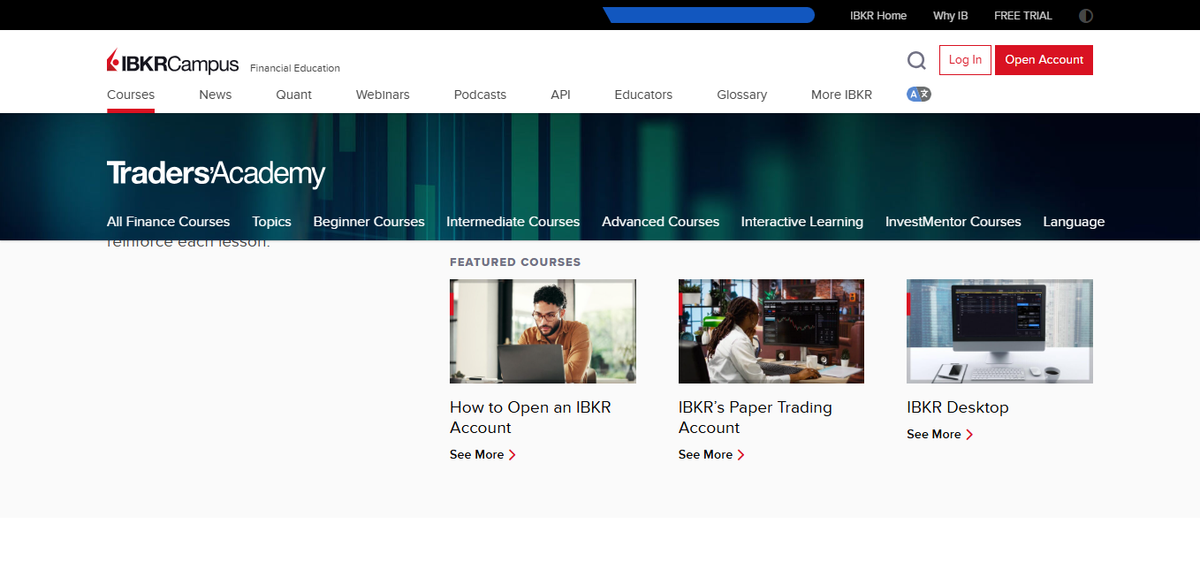Click the Open Account button
This screenshot has height=562, width=1200.
(x=1044, y=60)
